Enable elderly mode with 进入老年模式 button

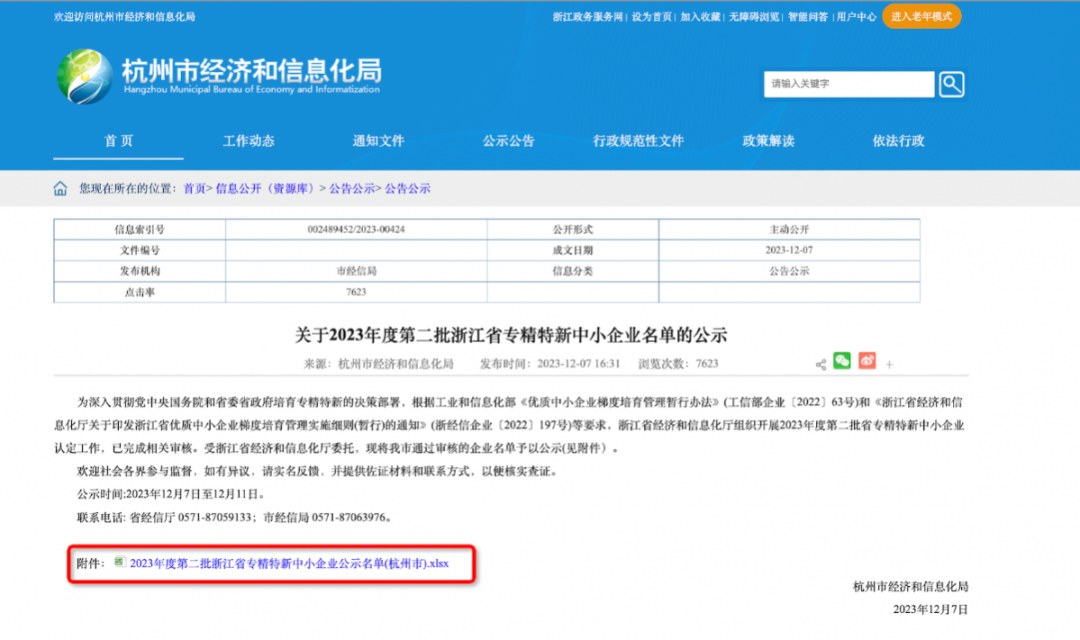[x=921, y=17]
